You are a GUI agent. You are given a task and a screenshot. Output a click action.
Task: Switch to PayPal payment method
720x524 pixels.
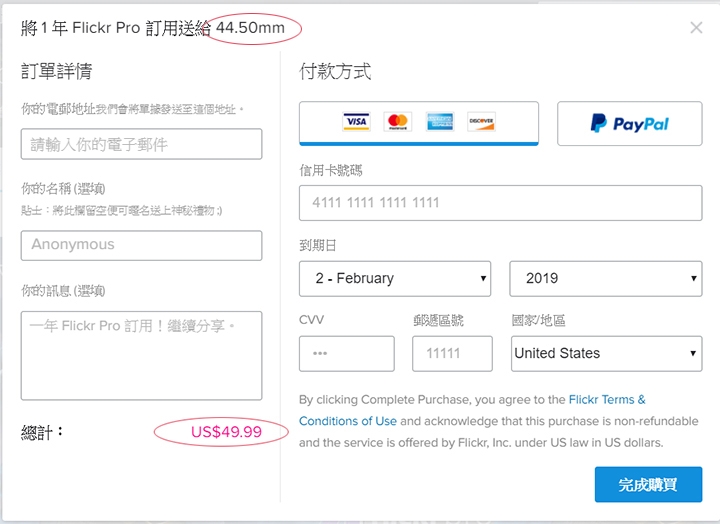(630, 123)
